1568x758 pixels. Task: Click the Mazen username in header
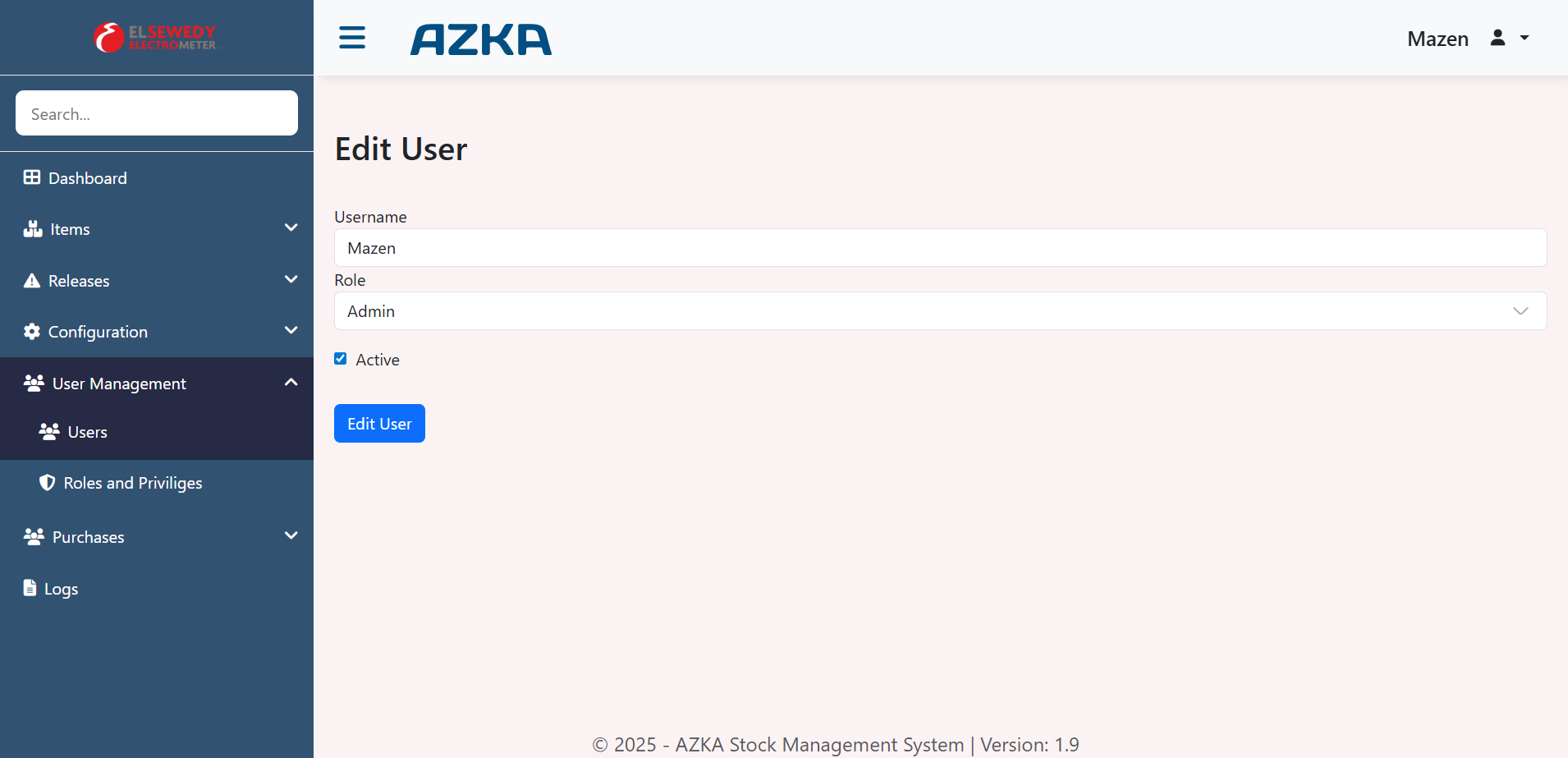[x=1437, y=39]
